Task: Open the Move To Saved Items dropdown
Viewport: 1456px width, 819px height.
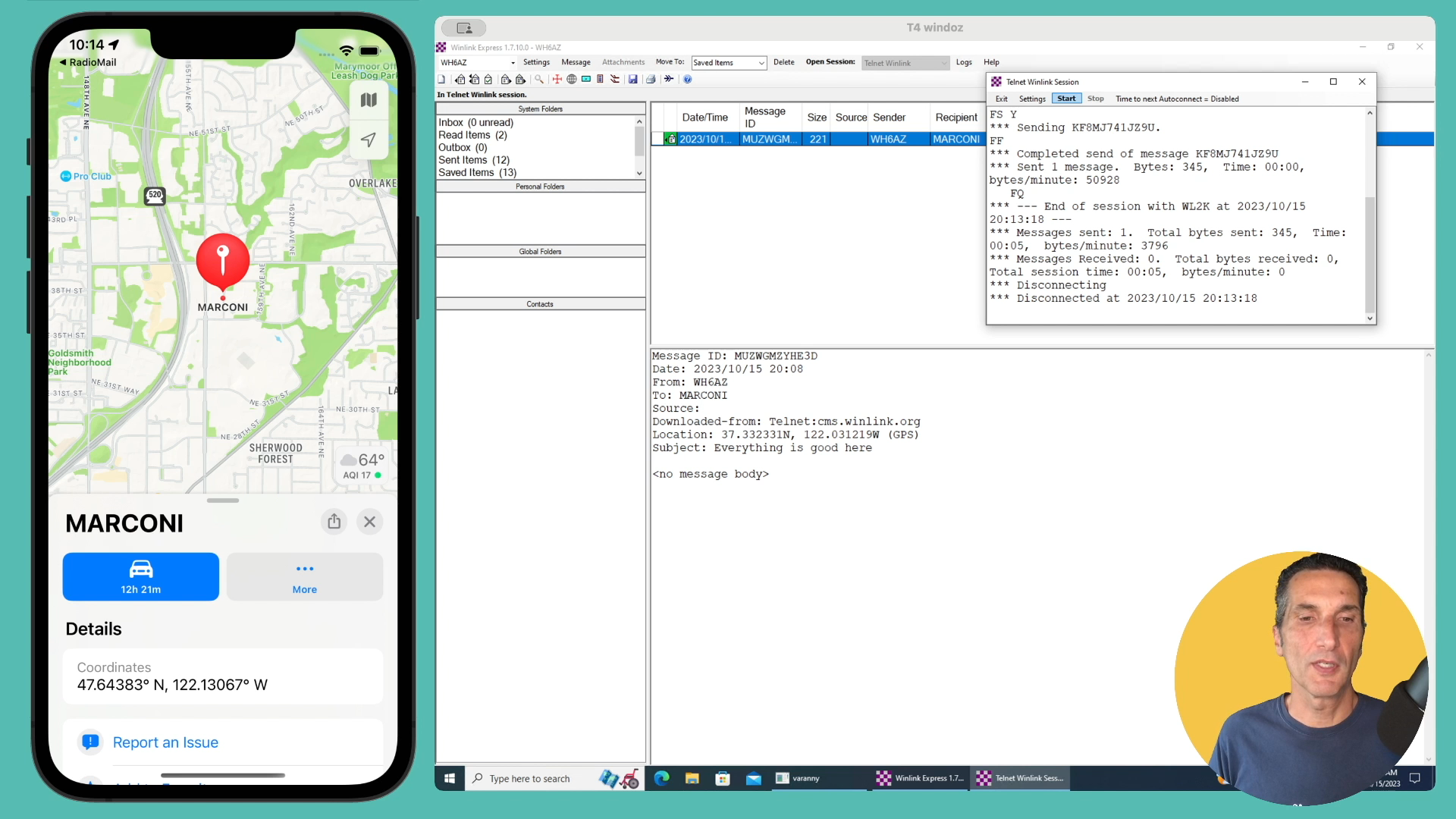Action: (761, 63)
